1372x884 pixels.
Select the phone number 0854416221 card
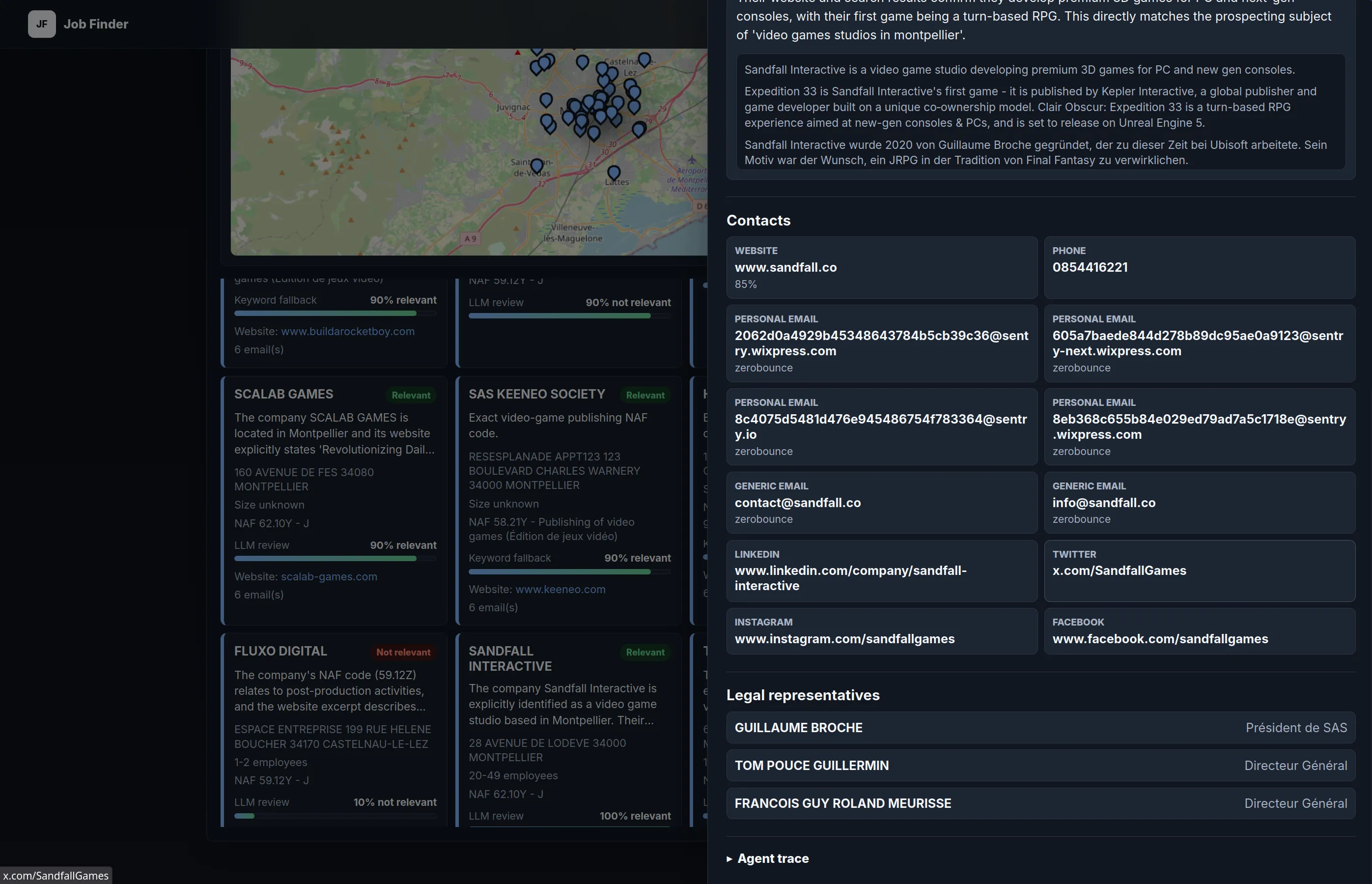pyautogui.click(x=1199, y=267)
